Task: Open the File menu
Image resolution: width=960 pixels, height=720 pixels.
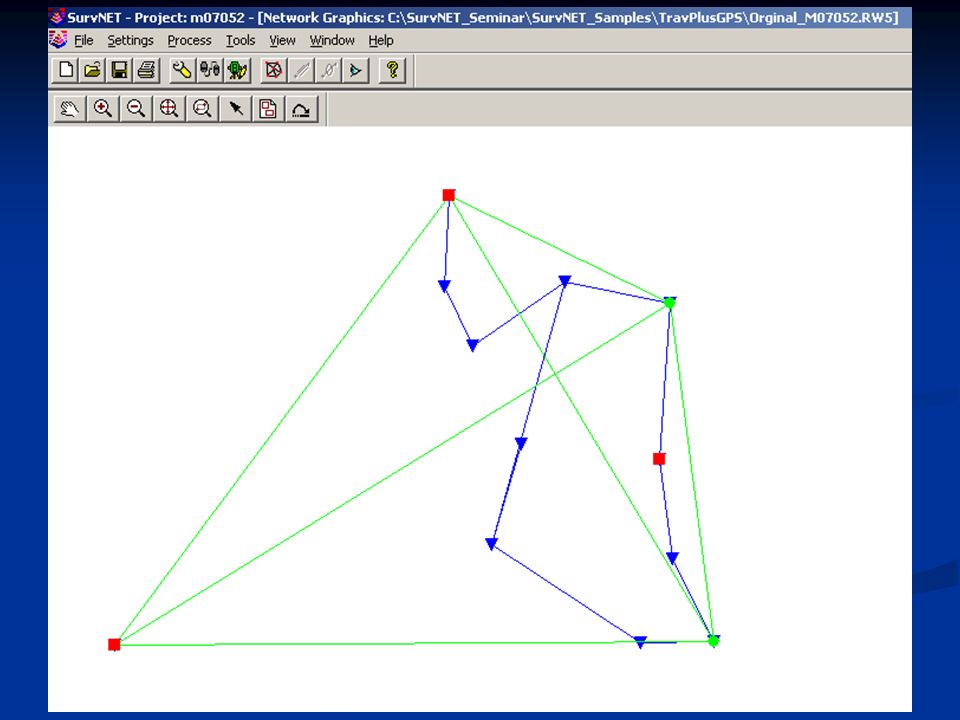Action: tap(84, 40)
